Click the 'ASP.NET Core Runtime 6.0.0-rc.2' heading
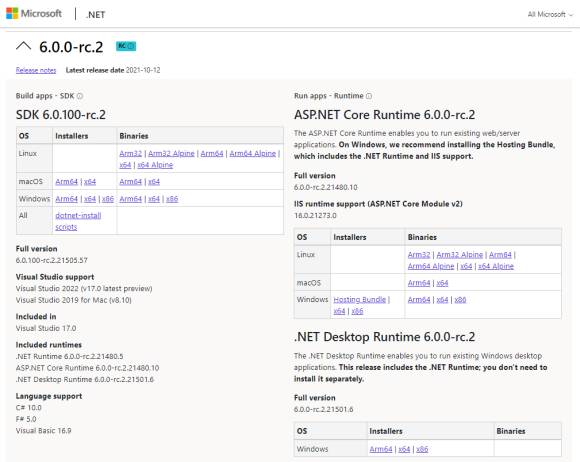580x462 pixels. pos(385,115)
